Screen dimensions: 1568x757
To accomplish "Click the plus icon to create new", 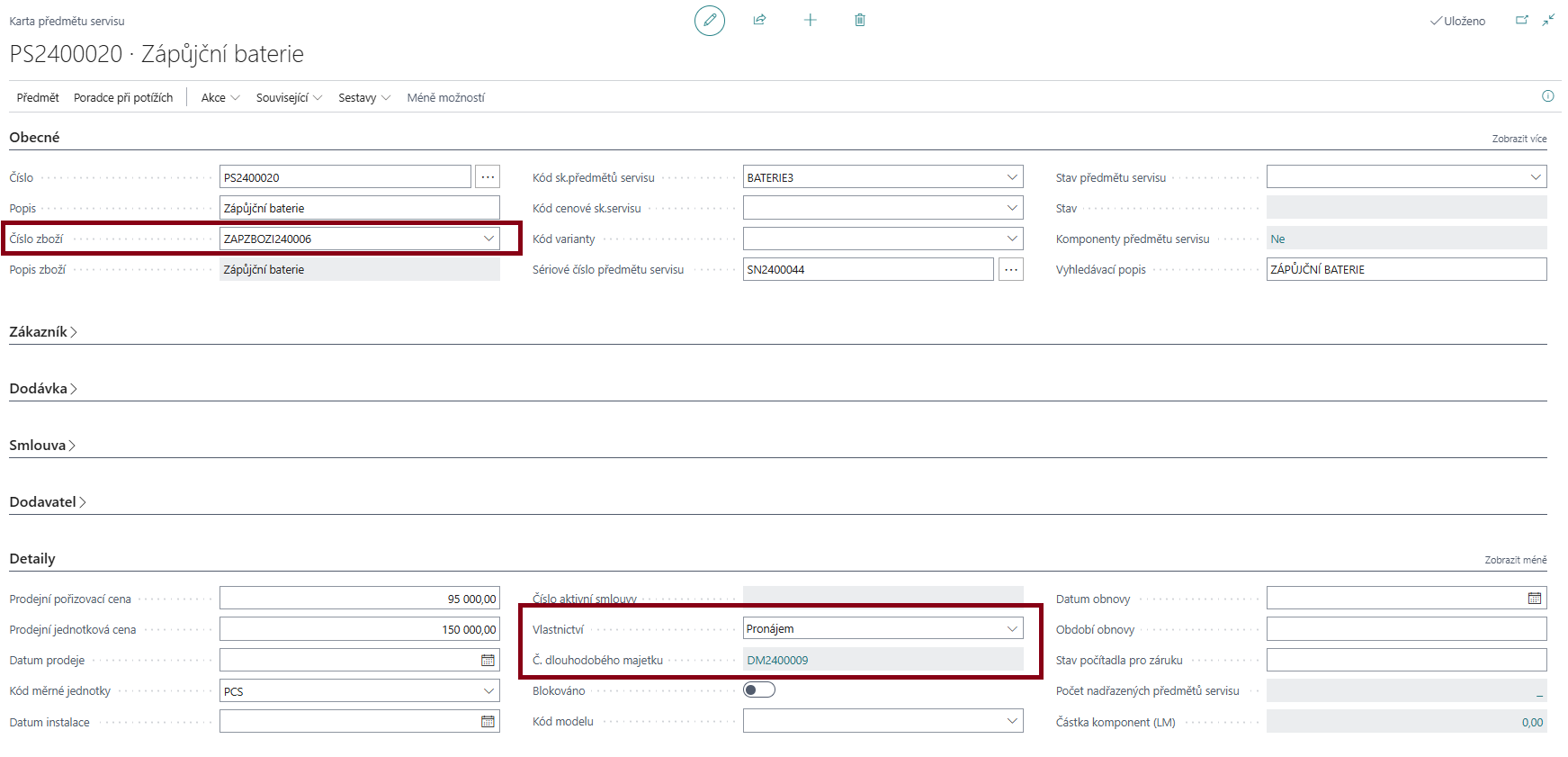I will click(810, 20).
